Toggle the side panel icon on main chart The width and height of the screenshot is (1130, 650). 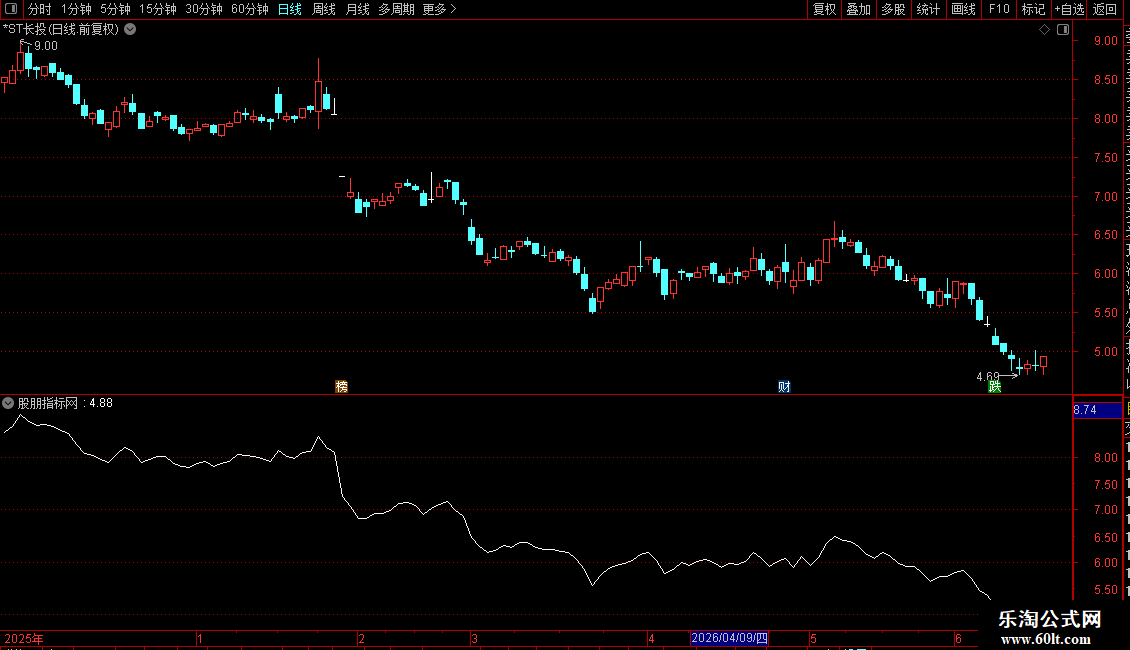[1063, 30]
